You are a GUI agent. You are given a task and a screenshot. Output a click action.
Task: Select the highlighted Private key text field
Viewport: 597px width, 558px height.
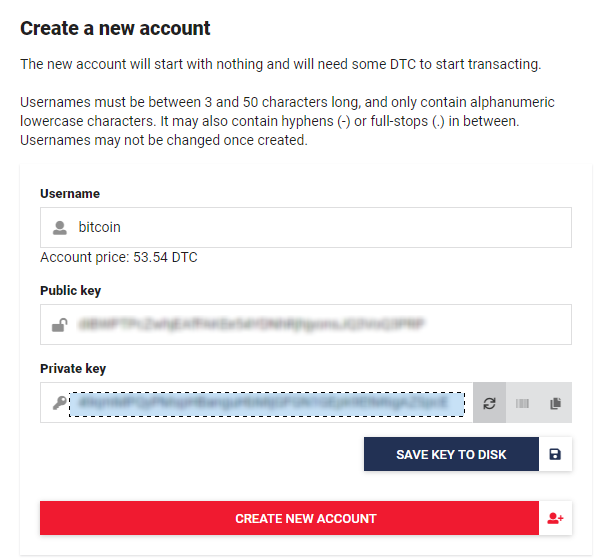pos(267,404)
